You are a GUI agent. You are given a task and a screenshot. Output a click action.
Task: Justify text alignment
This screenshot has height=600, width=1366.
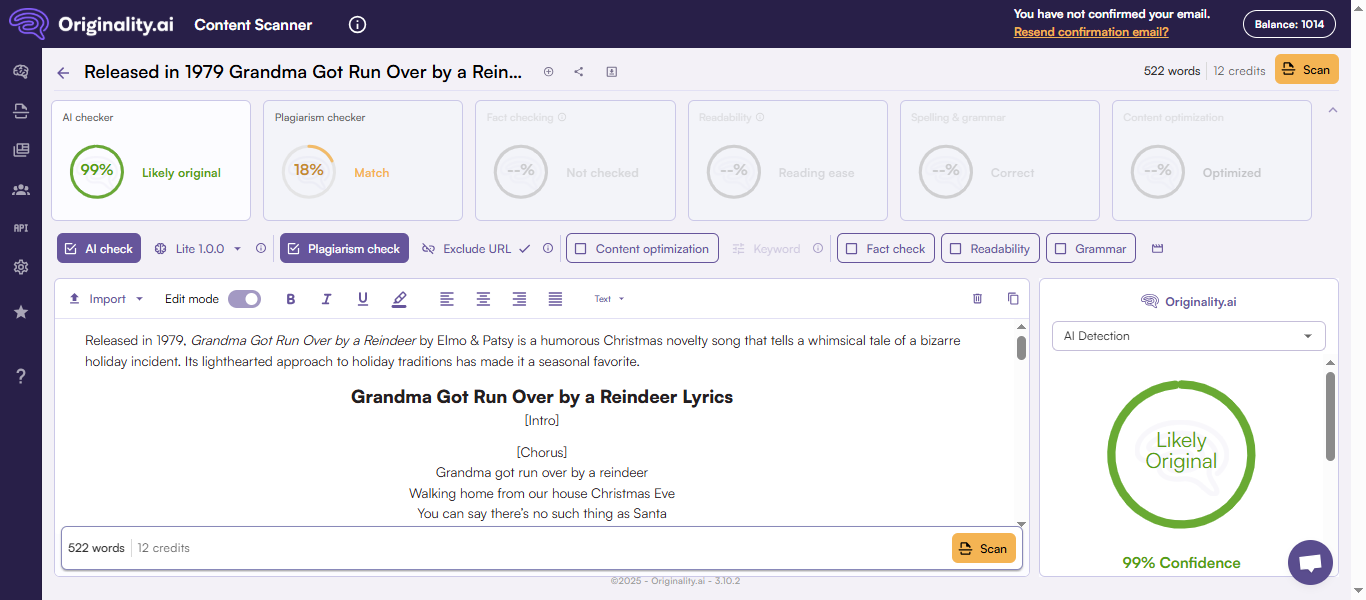click(555, 299)
